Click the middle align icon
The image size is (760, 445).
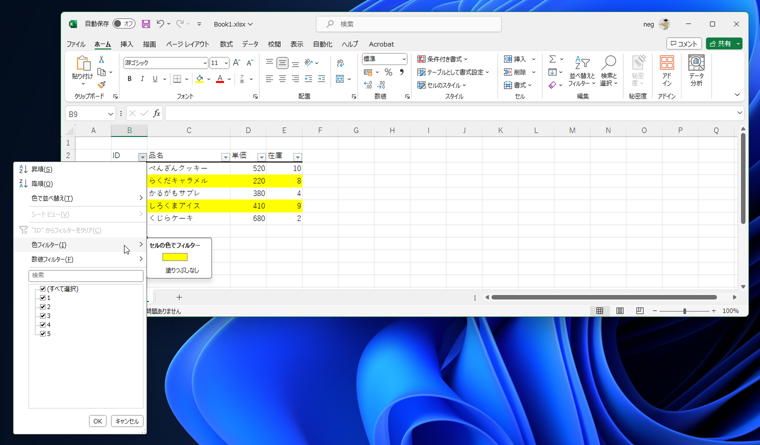click(x=283, y=63)
